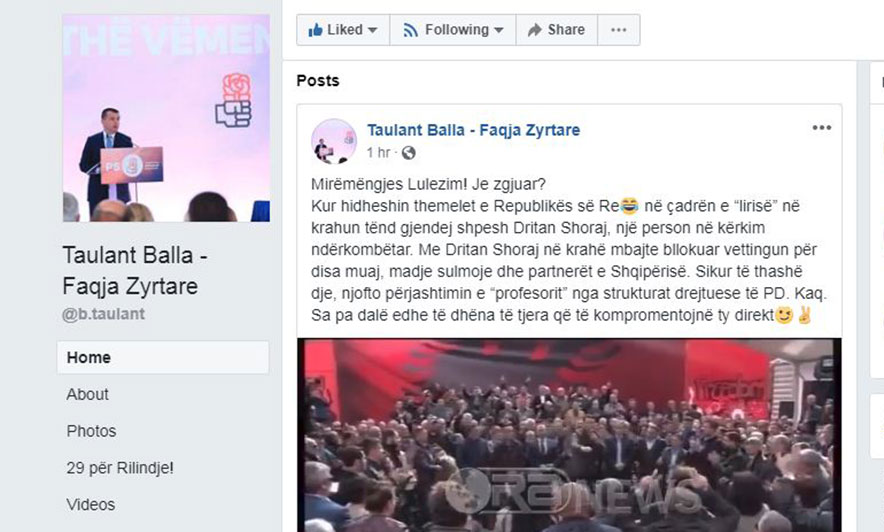Click the Taulant Balla - Faqja Zyrtare post link
Screen dimensions: 884x532
474,130
